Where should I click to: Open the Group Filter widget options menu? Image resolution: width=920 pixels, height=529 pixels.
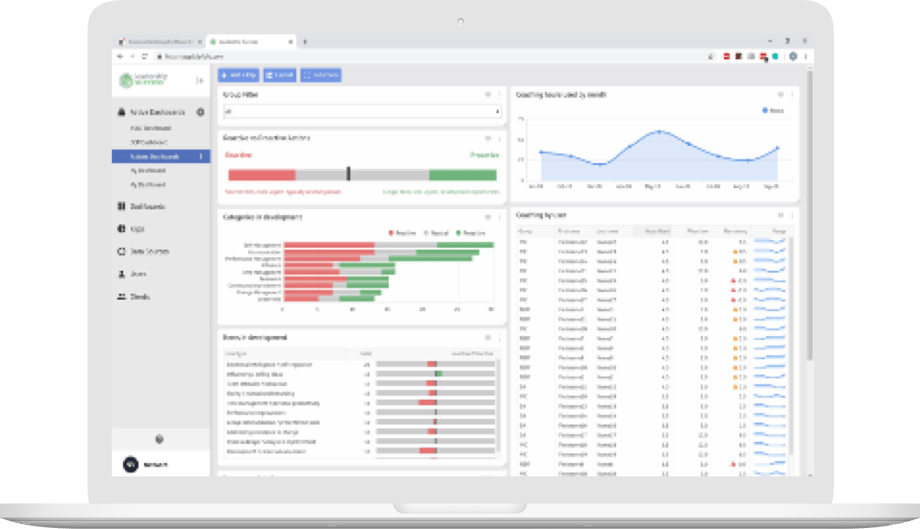pyautogui.click(x=499, y=94)
